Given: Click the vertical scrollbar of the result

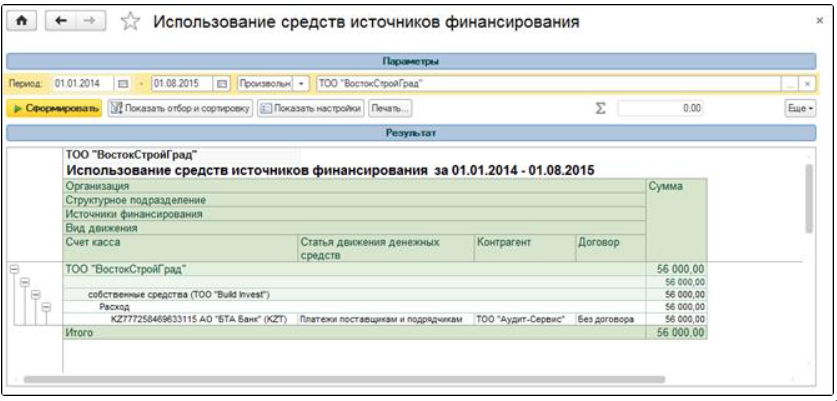Looking at the screenshot, I should (809, 199).
